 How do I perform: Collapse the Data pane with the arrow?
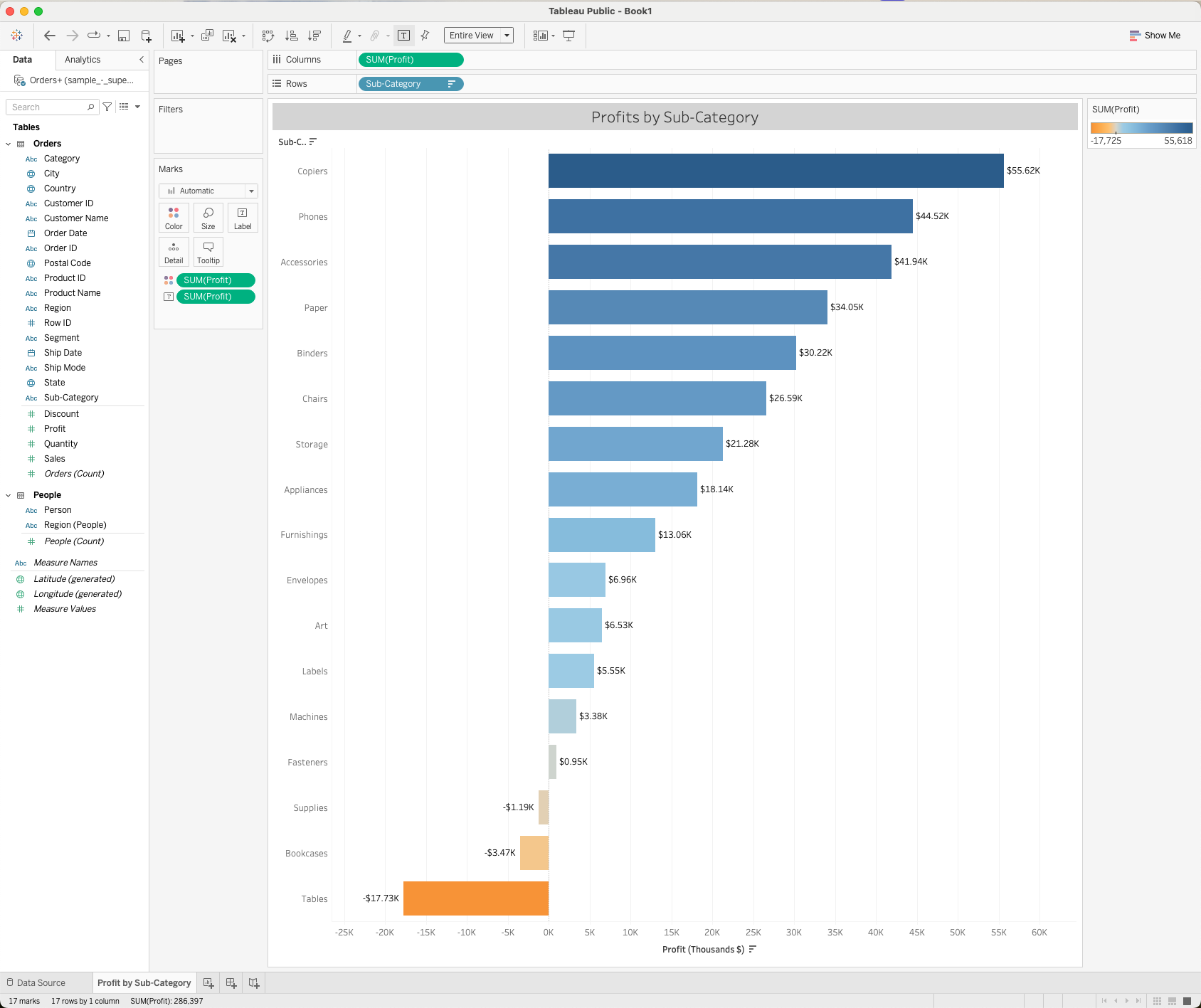click(x=141, y=60)
